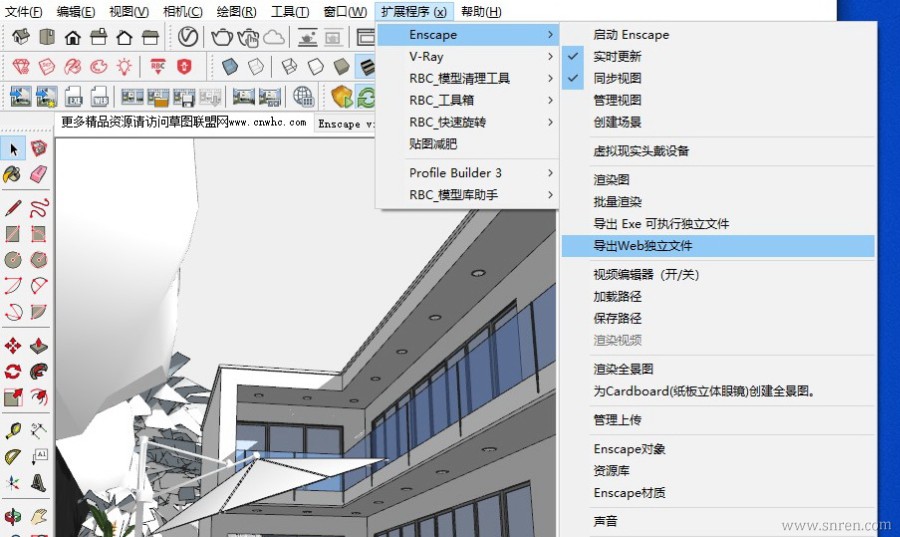Screen dimensions: 900x537
Task: Select the Freehand squiggle tool
Action: (38, 208)
